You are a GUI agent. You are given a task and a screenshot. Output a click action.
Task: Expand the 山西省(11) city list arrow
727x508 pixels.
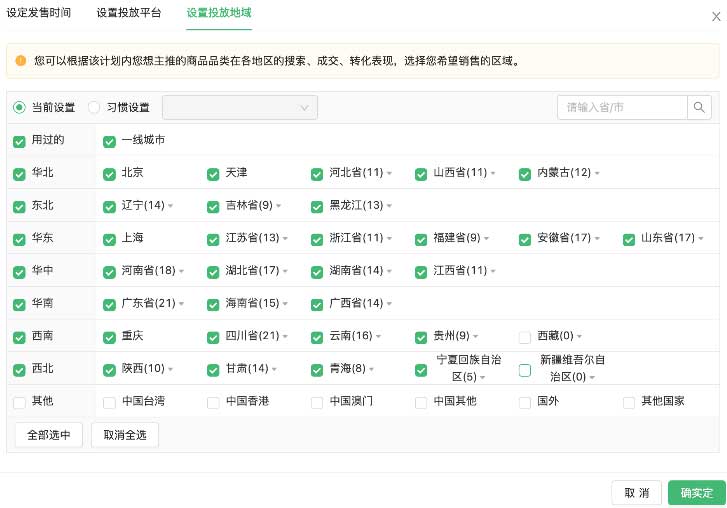(x=493, y=173)
